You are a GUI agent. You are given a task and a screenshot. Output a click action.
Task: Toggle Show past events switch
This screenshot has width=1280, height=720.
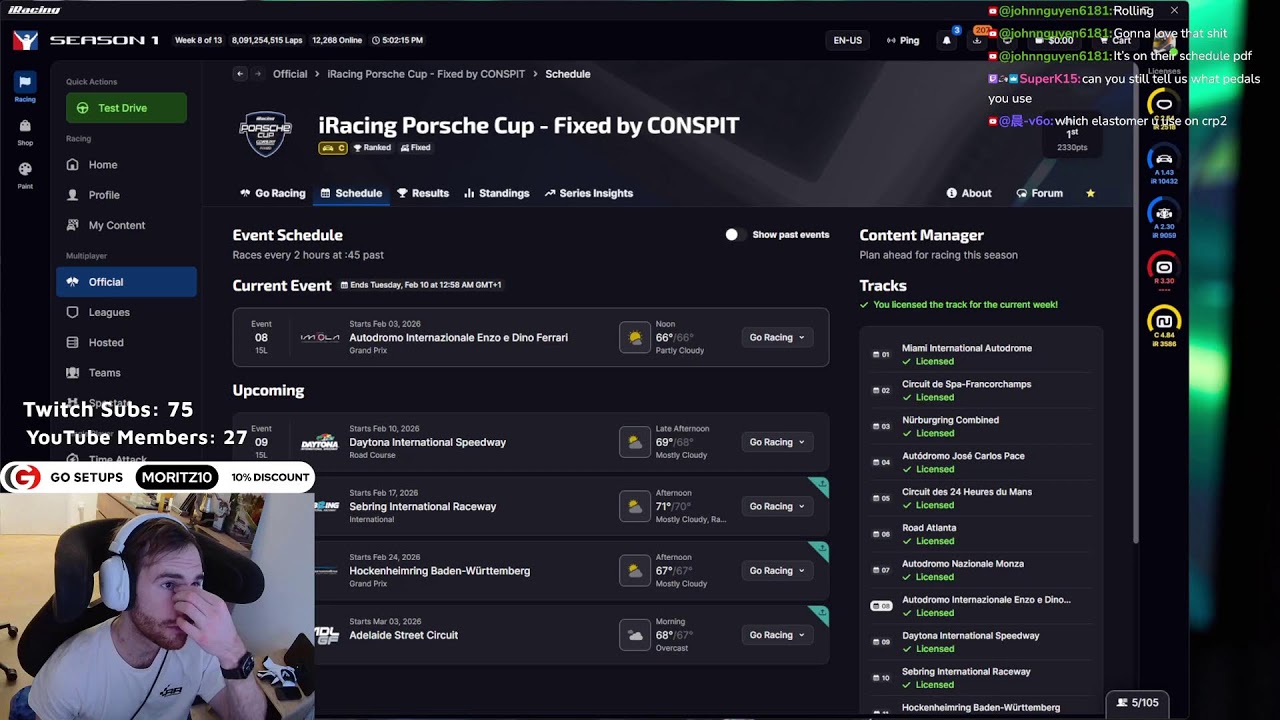736,235
